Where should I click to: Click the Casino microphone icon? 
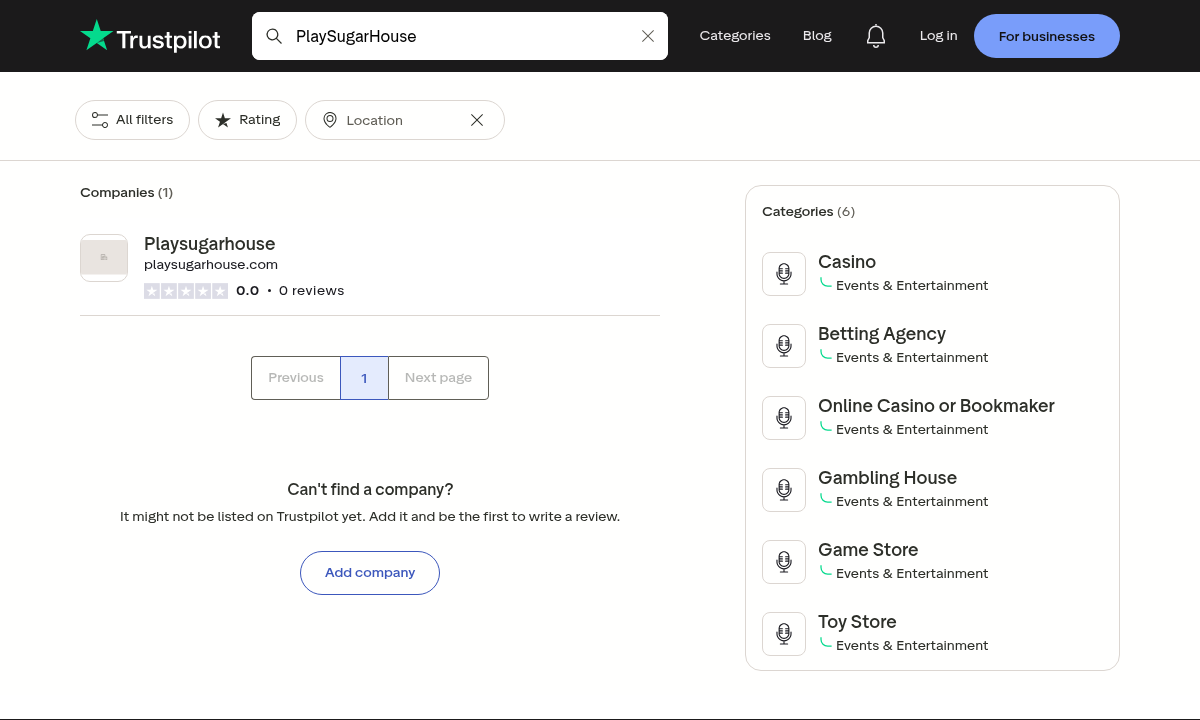click(784, 274)
